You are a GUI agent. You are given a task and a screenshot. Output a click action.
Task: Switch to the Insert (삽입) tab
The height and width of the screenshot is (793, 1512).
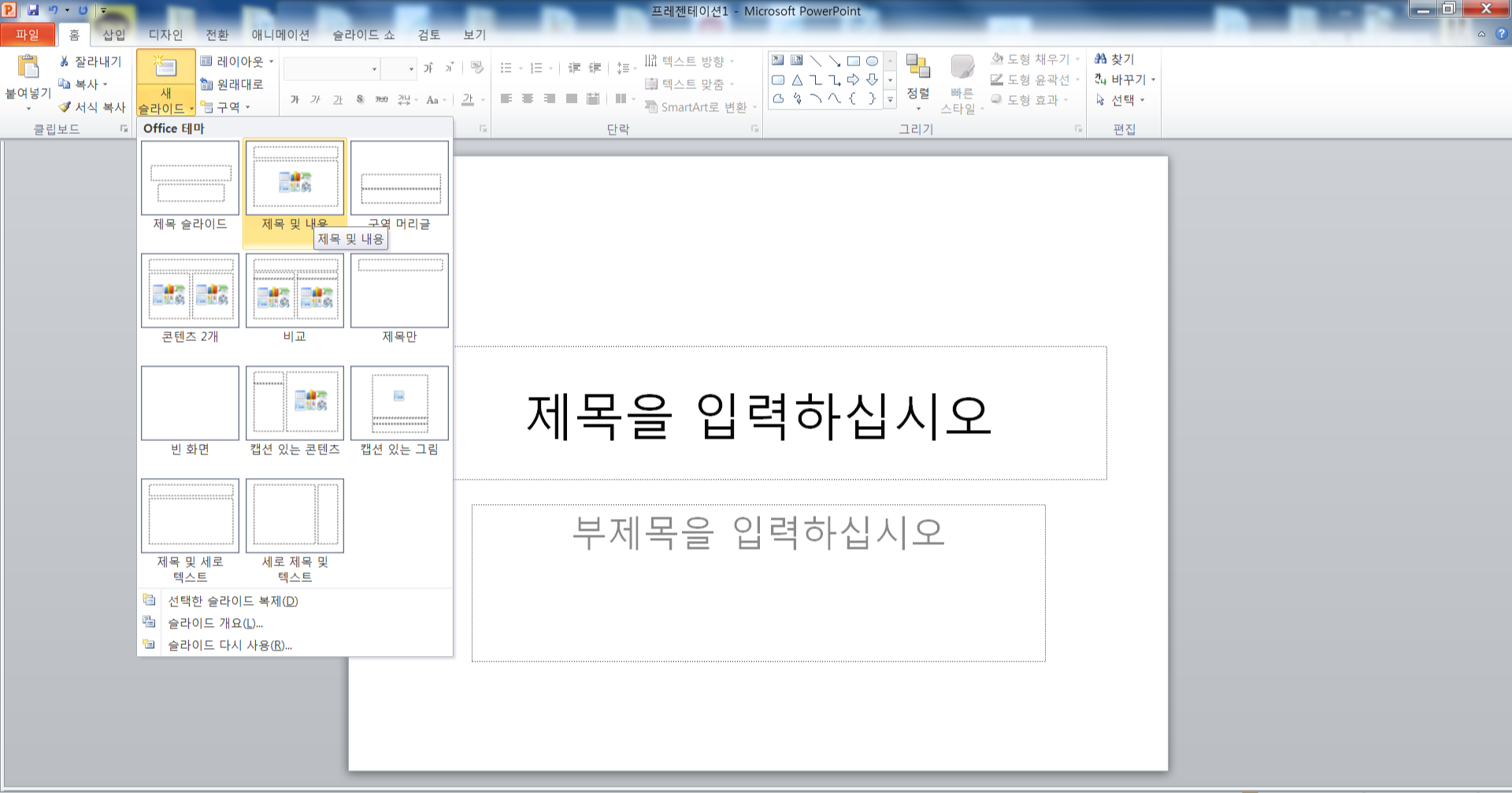(114, 35)
